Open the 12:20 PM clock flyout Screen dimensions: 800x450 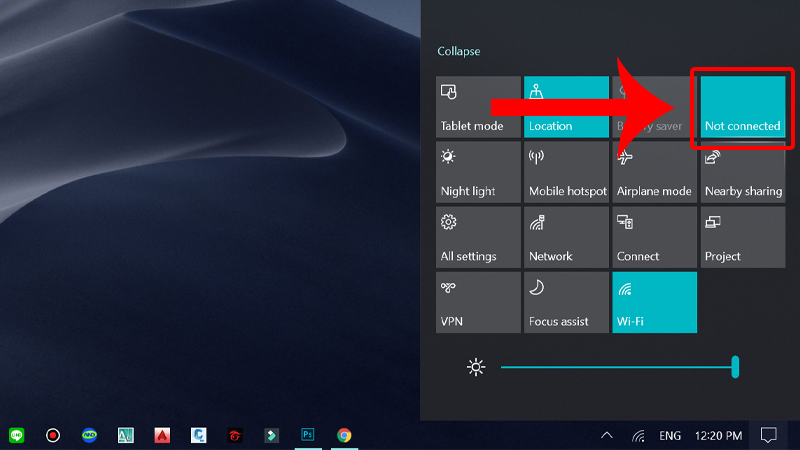[718, 436]
